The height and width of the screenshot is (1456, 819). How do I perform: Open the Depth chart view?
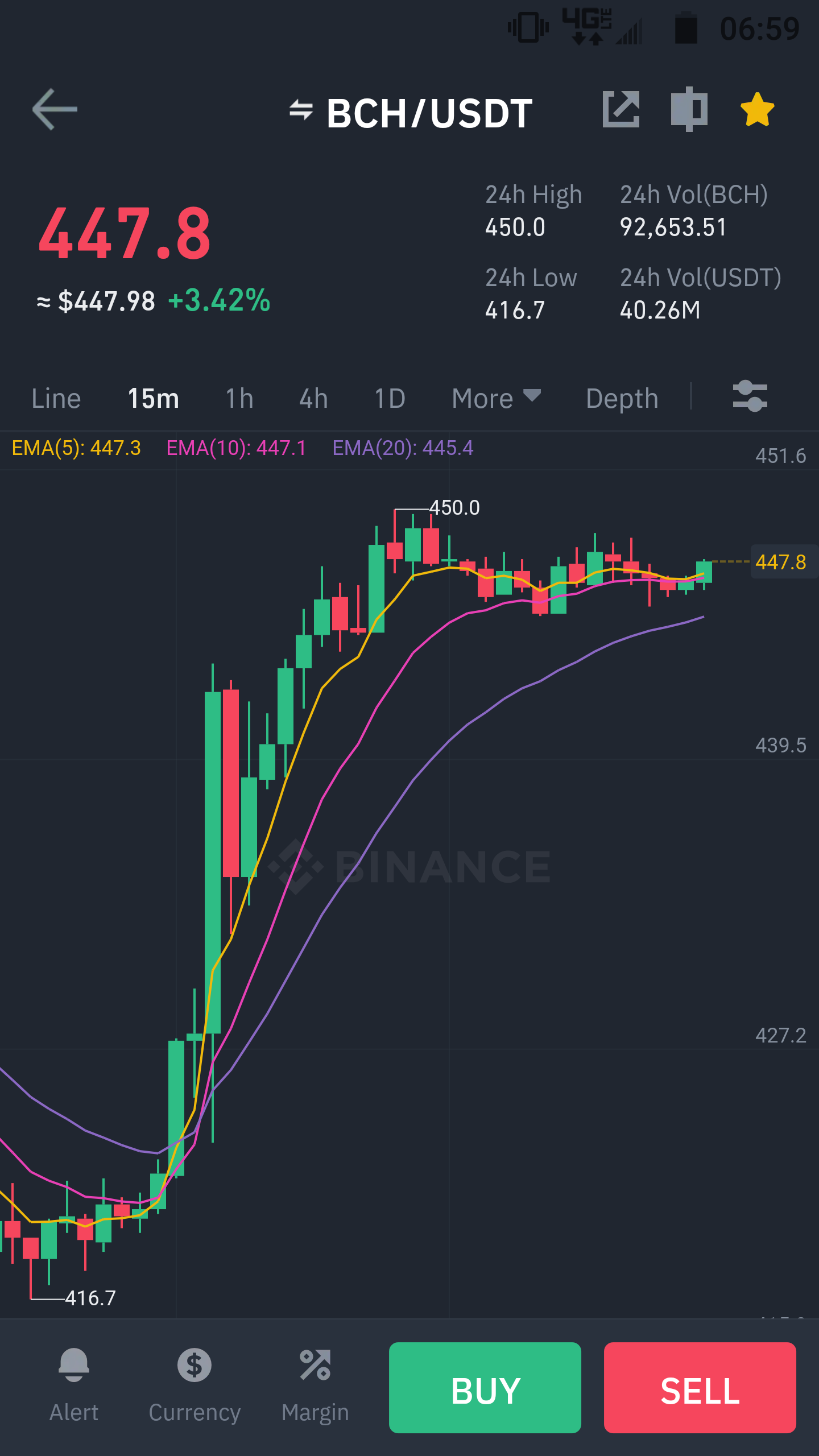point(622,398)
